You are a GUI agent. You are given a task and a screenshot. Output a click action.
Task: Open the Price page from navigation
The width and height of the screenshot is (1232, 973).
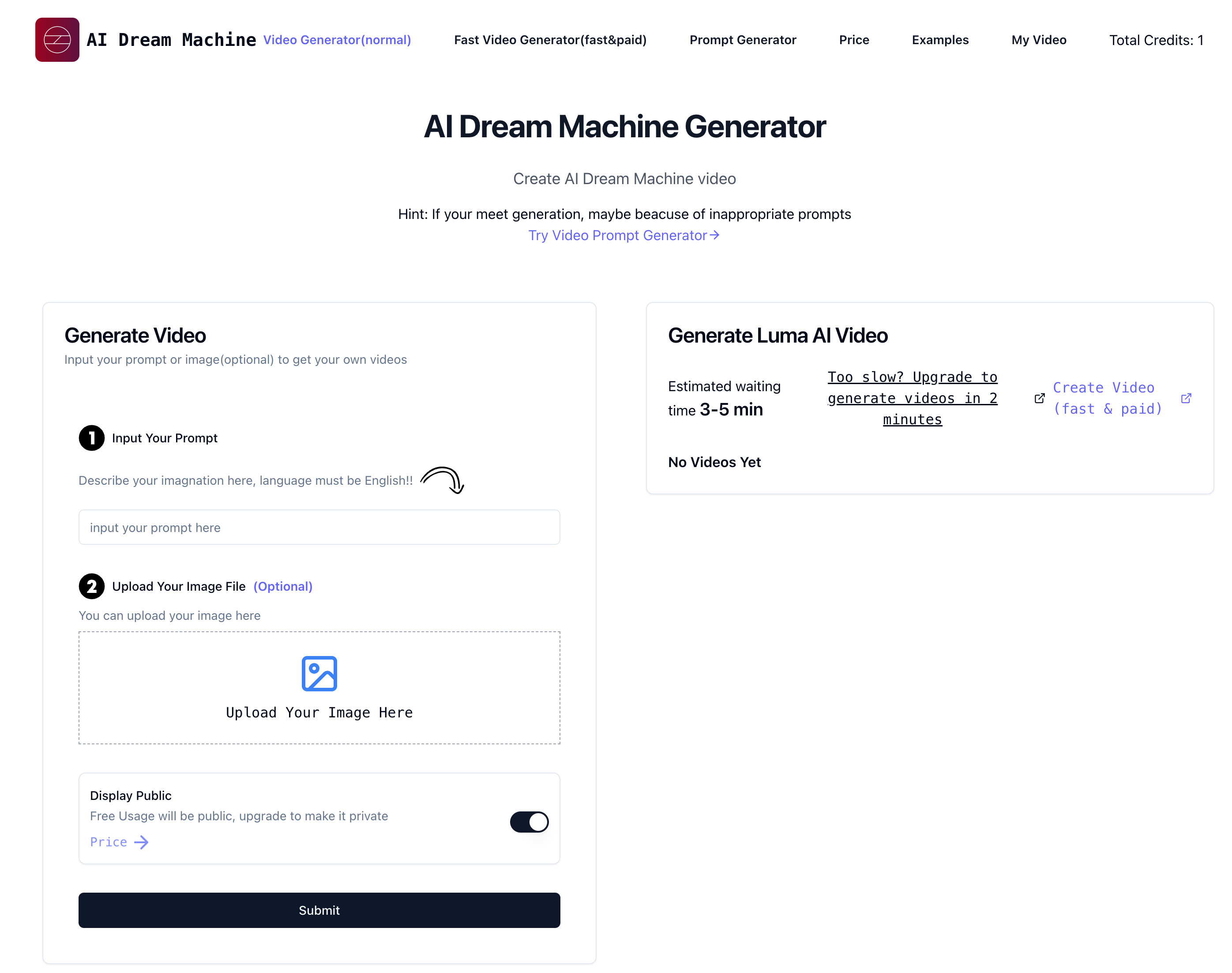[x=853, y=40]
